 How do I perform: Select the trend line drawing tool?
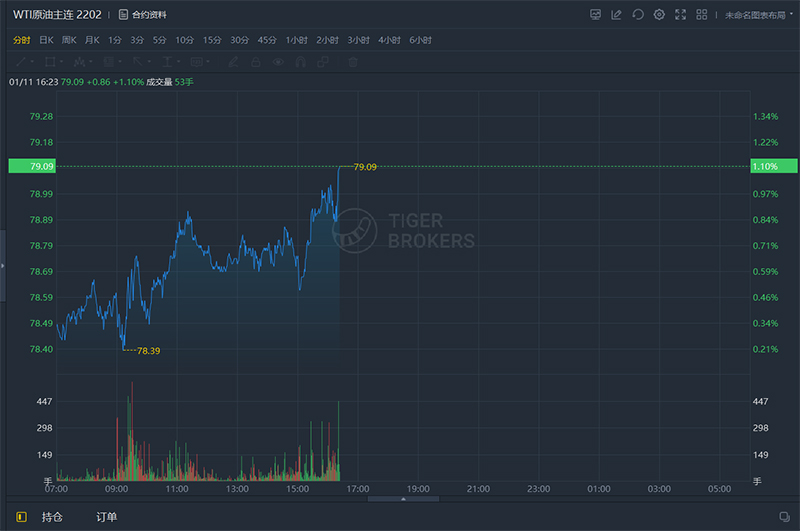[x=21, y=62]
